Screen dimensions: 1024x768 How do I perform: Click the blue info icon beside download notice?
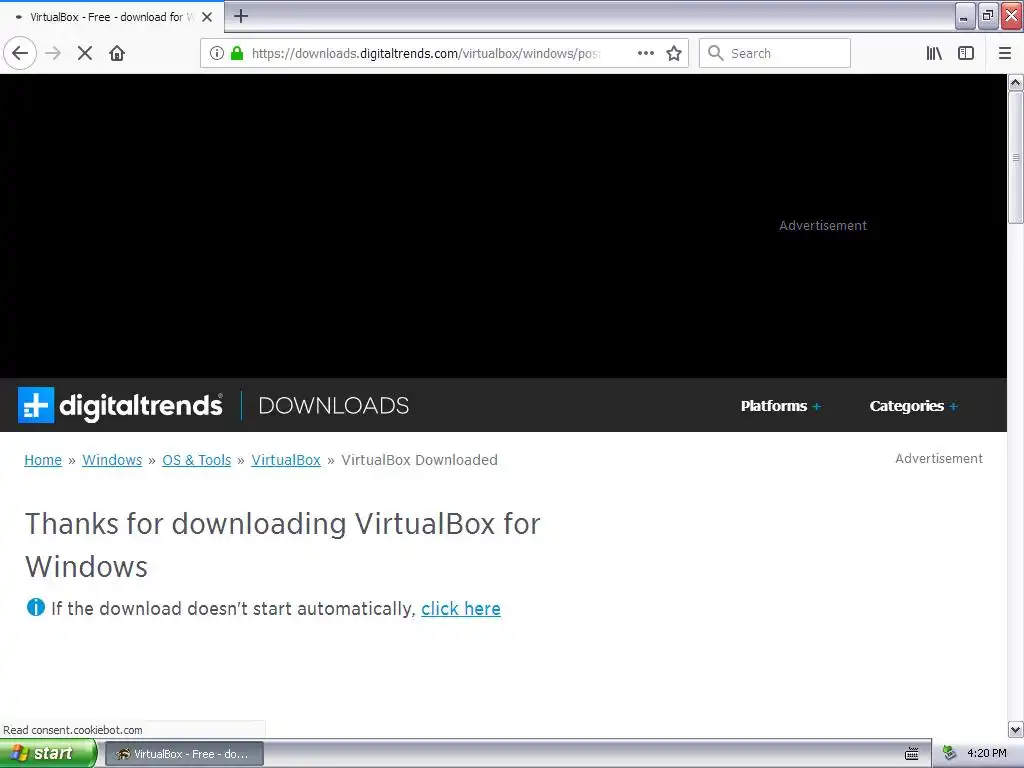(35, 607)
